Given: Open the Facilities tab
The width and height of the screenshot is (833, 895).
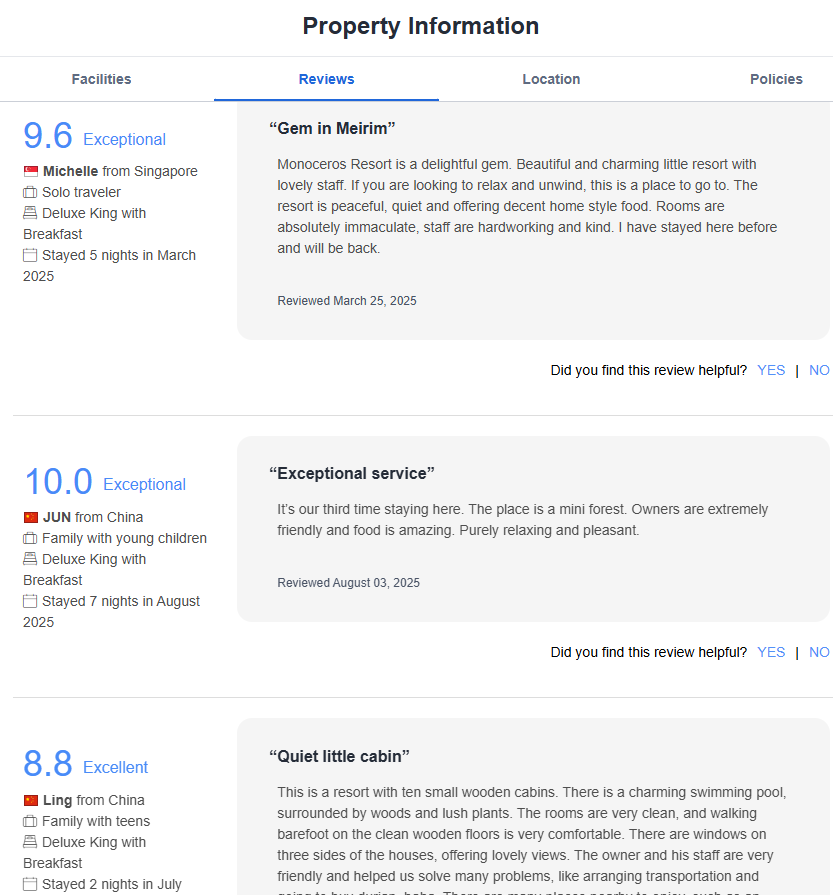Looking at the screenshot, I should pyautogui.click(x=101, y=79).
